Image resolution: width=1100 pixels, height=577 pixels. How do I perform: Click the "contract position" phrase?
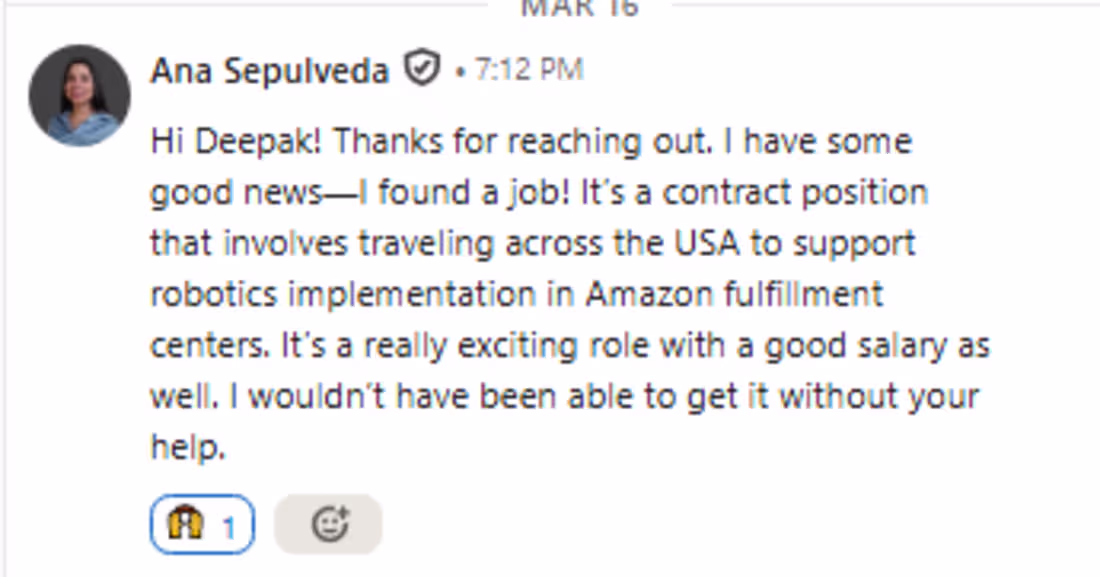[795, 193]
